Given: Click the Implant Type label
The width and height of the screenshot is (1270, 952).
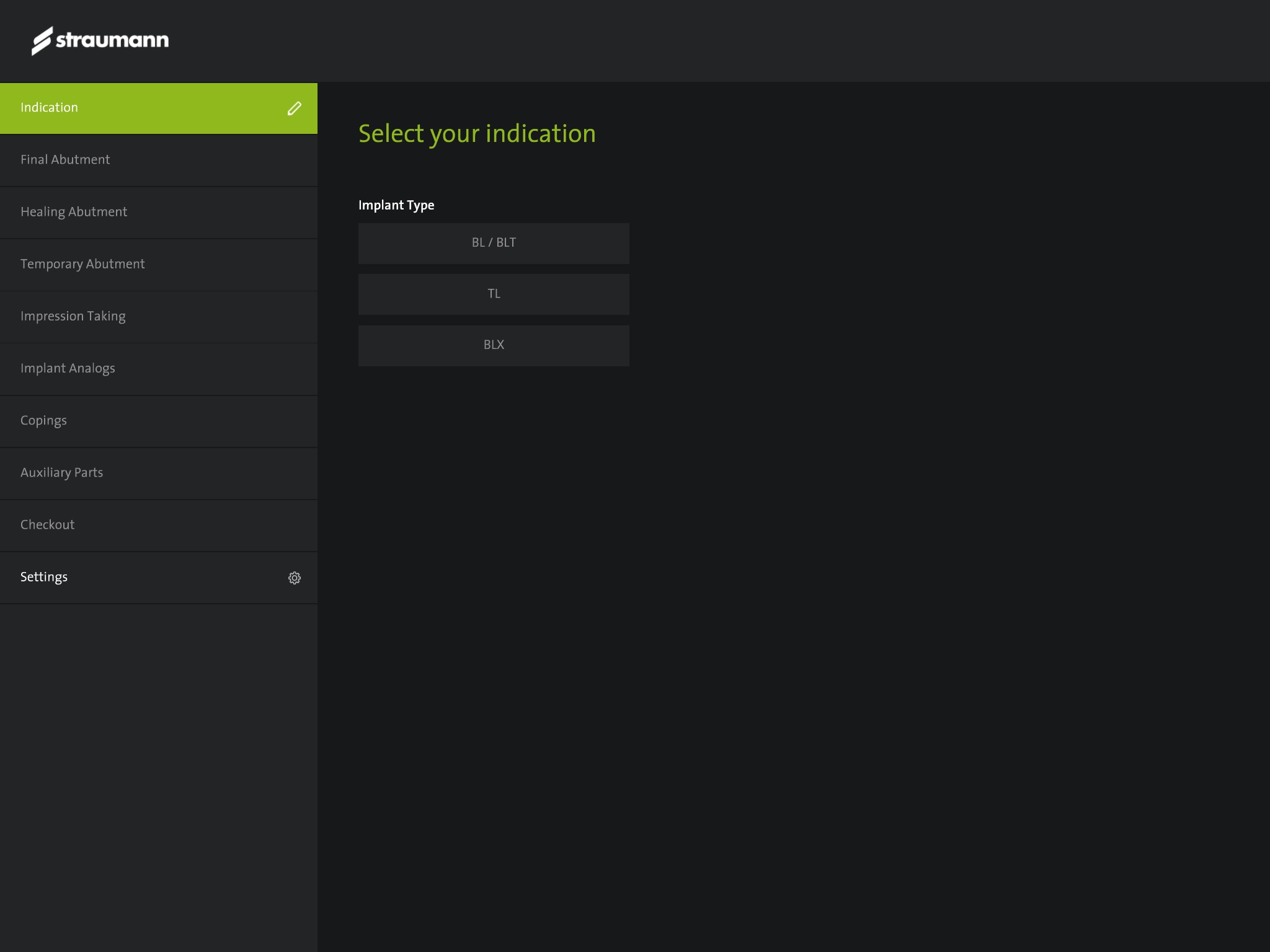Looking at the screenshot, I should (x=396, y=205).
